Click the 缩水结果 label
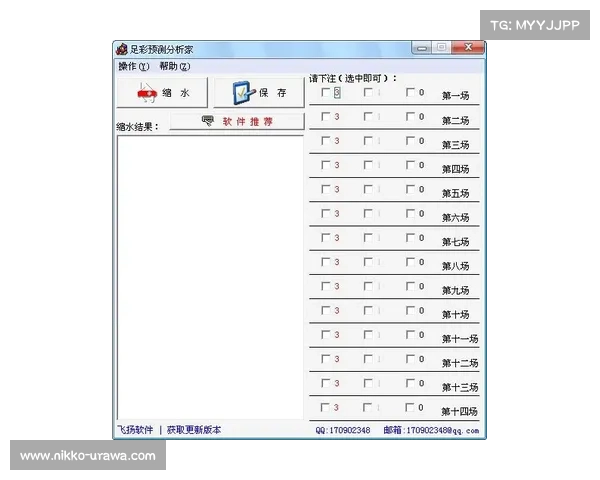This screenshot has height=480, width=600. pyautogui.click(x=137, y=127)
